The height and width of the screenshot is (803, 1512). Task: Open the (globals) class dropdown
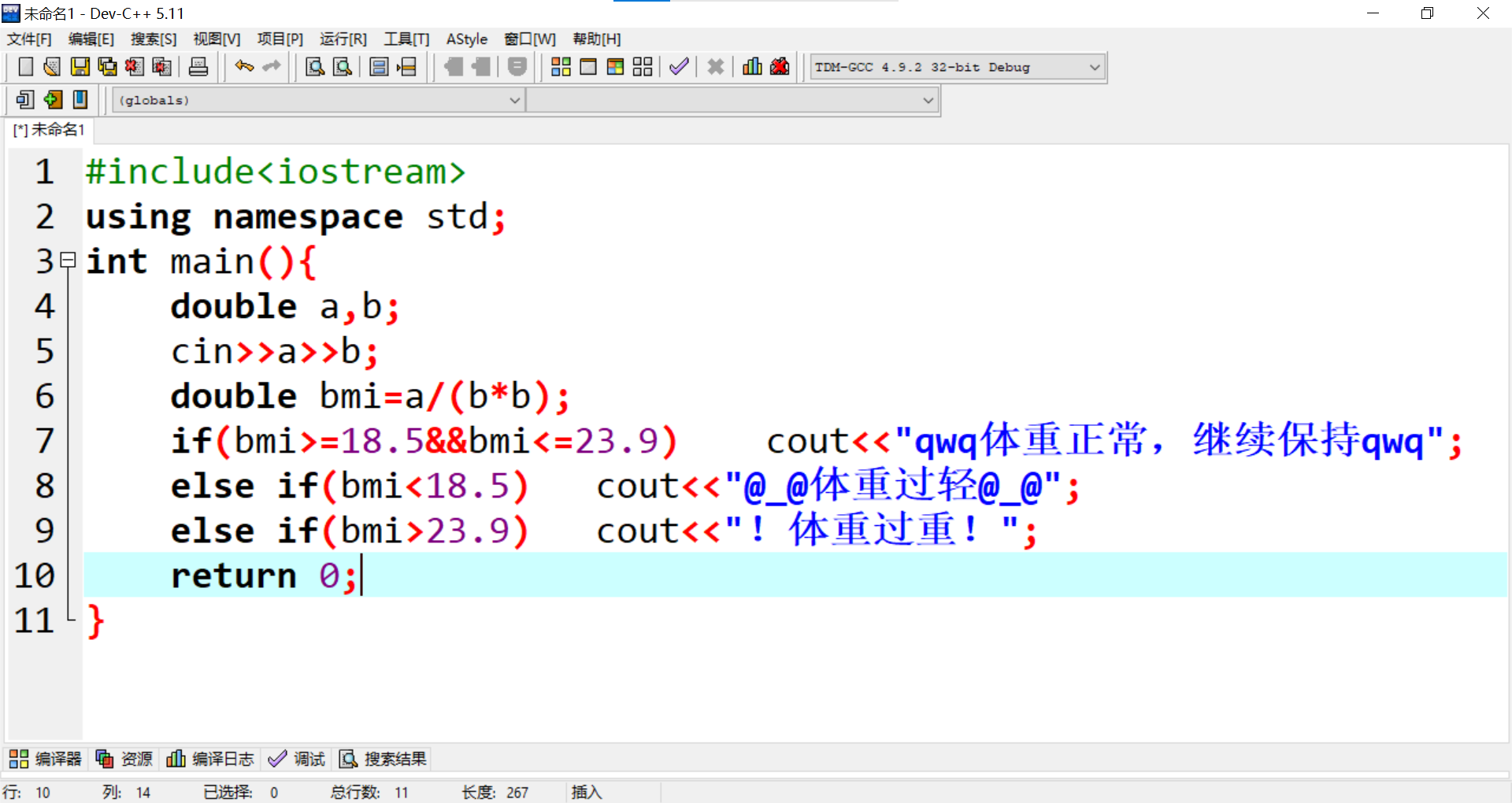coord(318,100)
